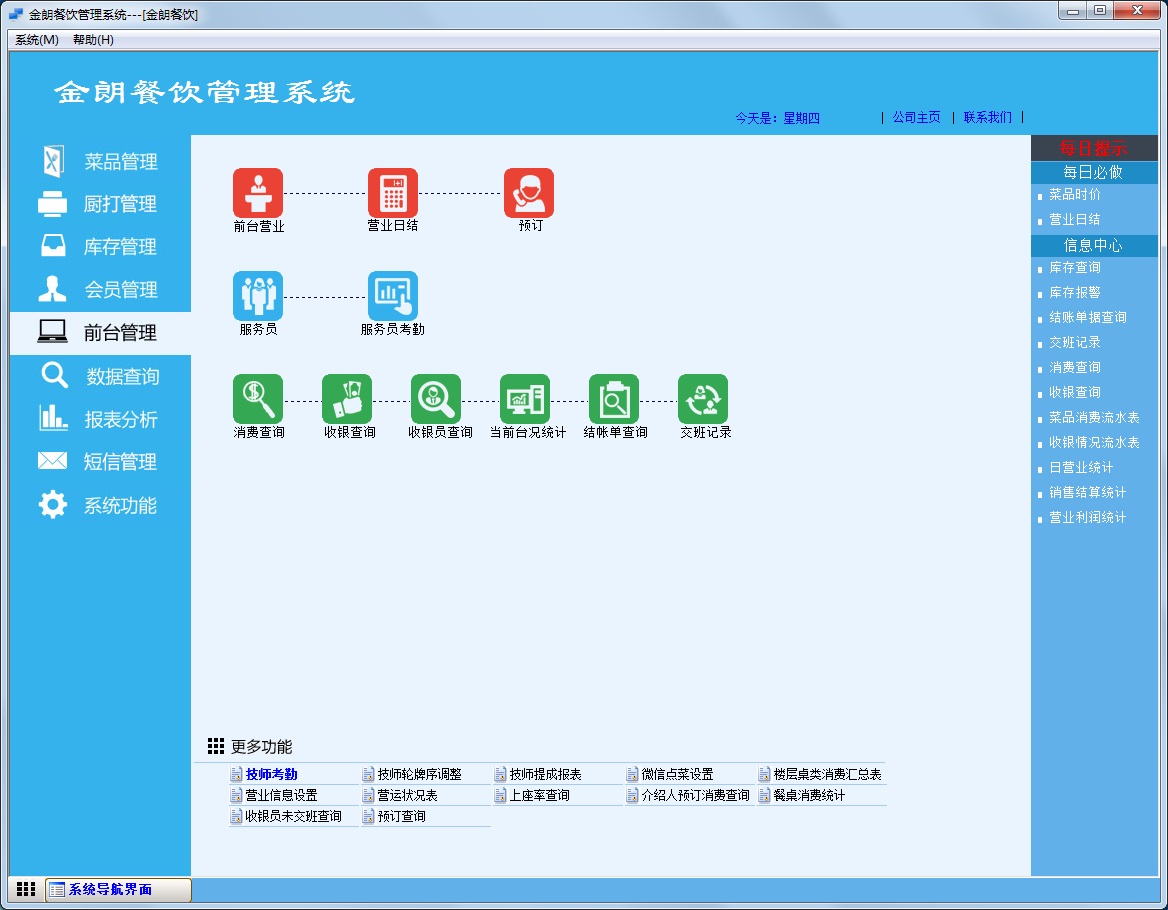1168x910 pixels.
Task: Open the 服务员 staff icon
Action: tap(258, 296)
